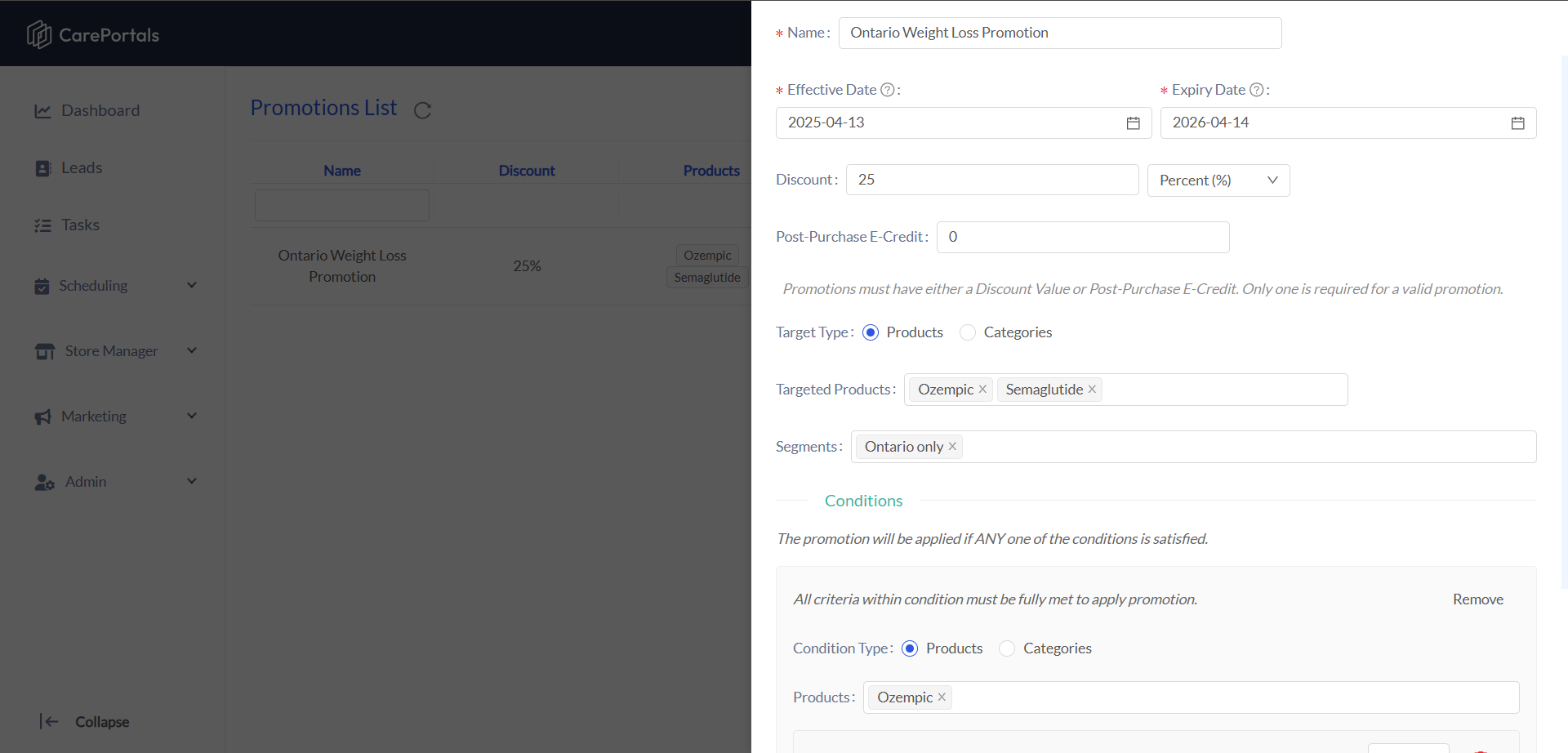Collapse the sidebar navigation
The height and width of the screenshot is (753, 1568).
click(x=84, y=722)
